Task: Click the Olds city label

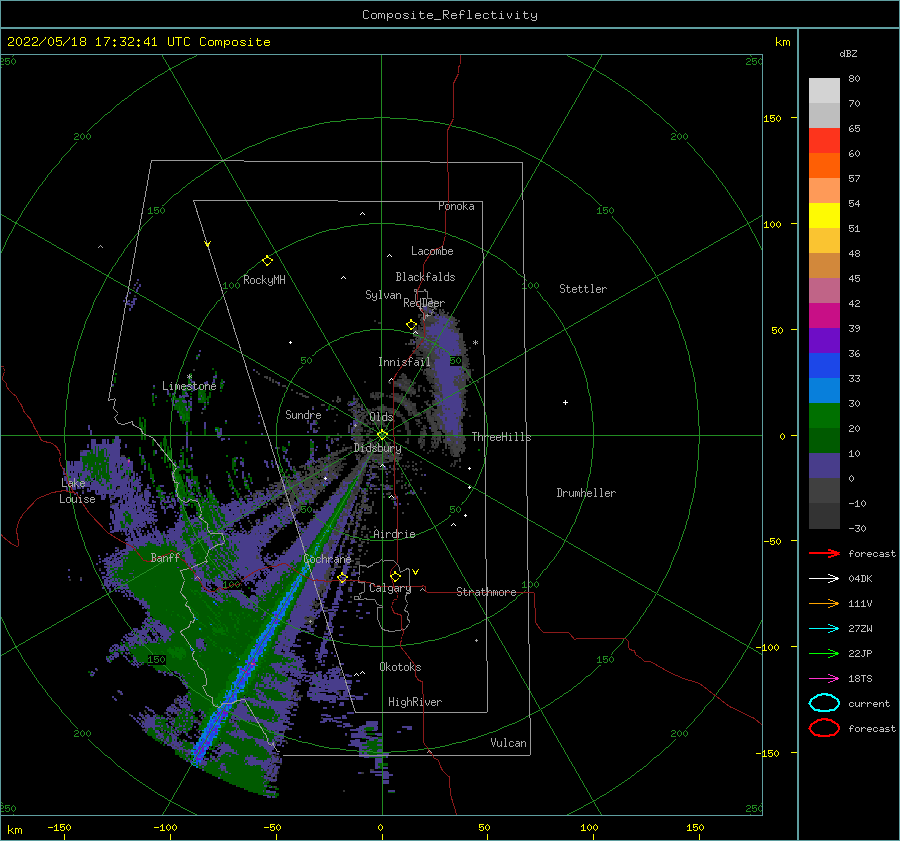Action: coord(381,417)
